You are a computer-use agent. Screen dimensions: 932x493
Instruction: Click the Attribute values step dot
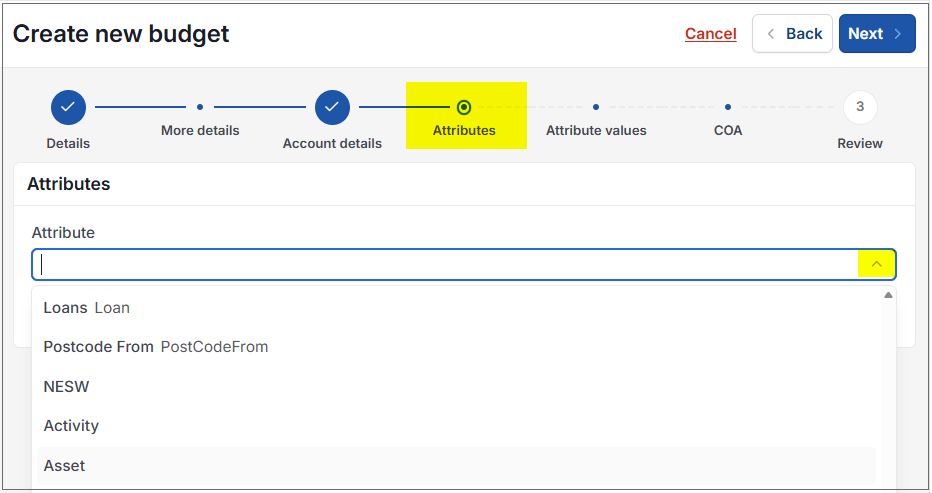point(596,107)
